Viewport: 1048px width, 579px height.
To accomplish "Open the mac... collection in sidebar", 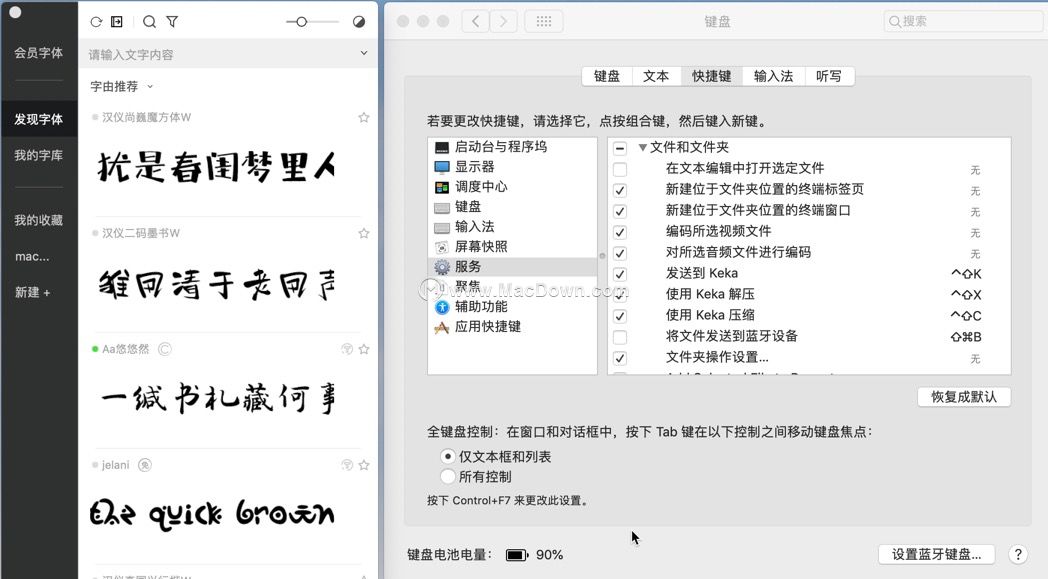I will point(32,256).
